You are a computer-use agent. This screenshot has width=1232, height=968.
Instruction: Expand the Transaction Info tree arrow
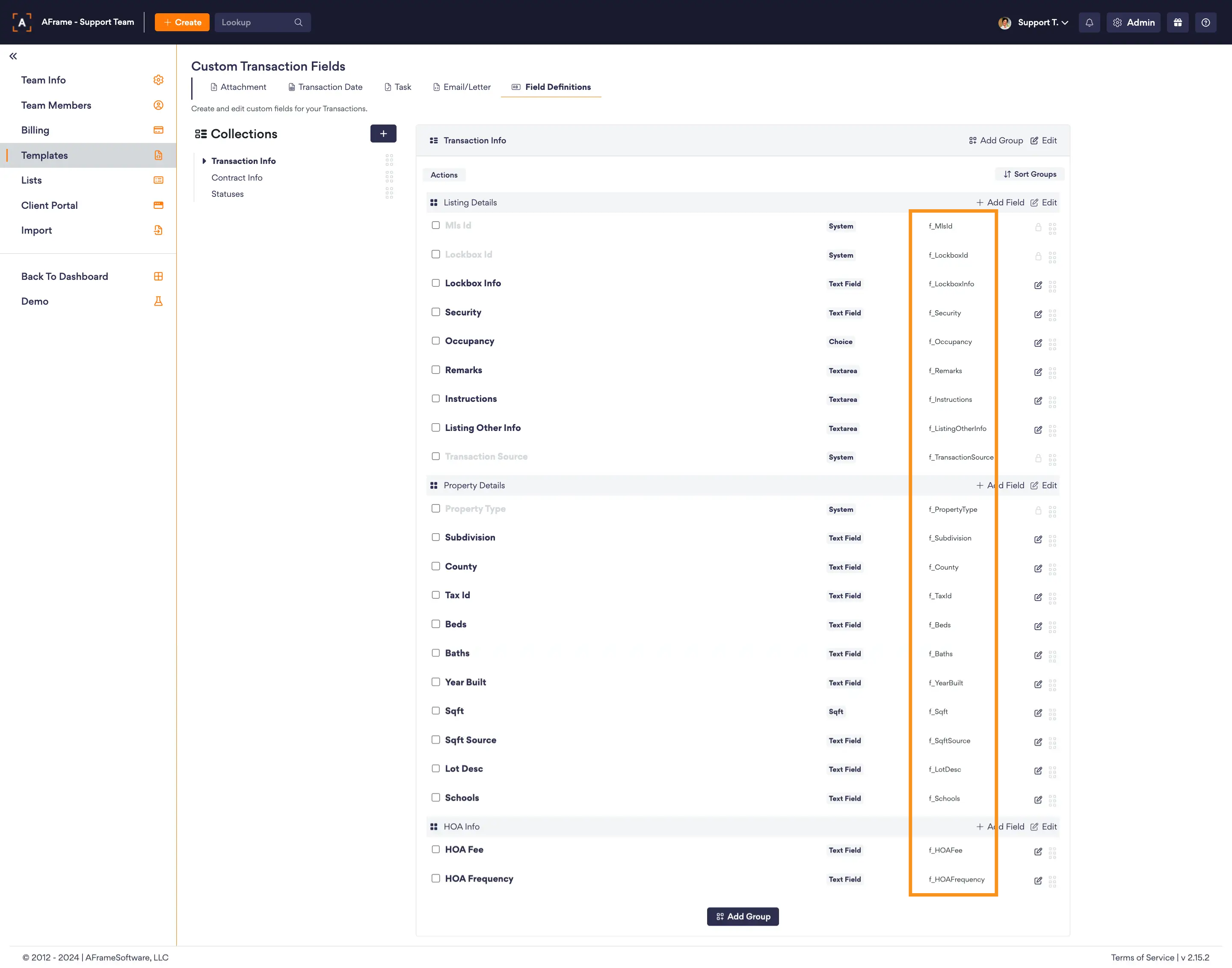coord(204,161)
